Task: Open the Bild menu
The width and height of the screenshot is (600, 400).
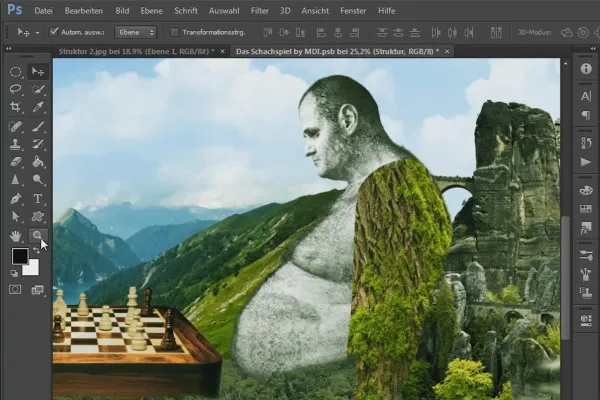Action: pyautogui.click(x=122, y=11)
